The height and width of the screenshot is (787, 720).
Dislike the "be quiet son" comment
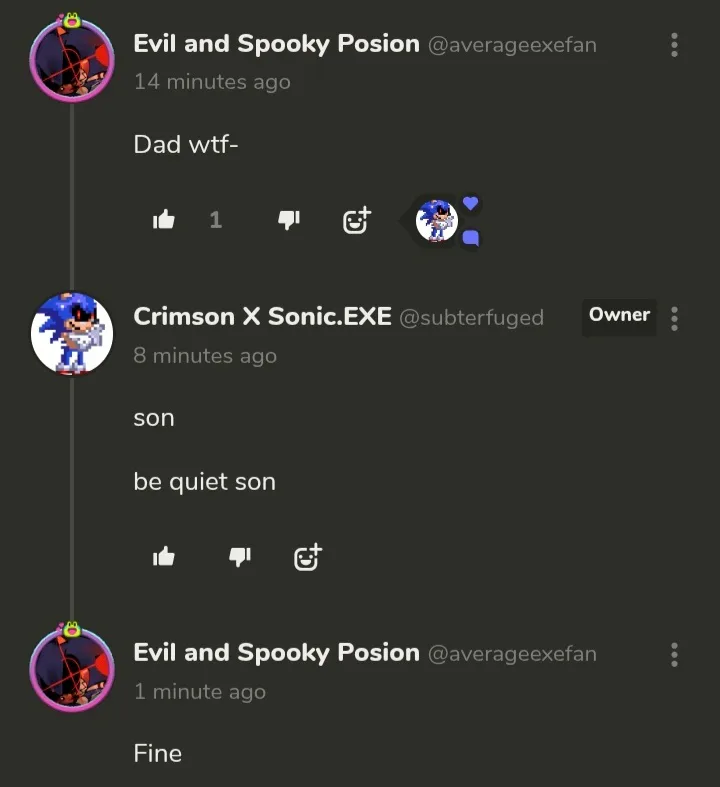click(x=240, y=557)
